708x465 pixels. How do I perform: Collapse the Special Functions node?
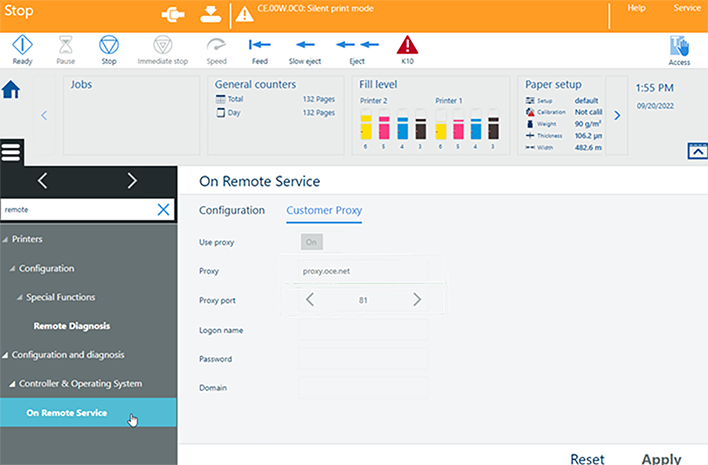click(x=18, y=298)
